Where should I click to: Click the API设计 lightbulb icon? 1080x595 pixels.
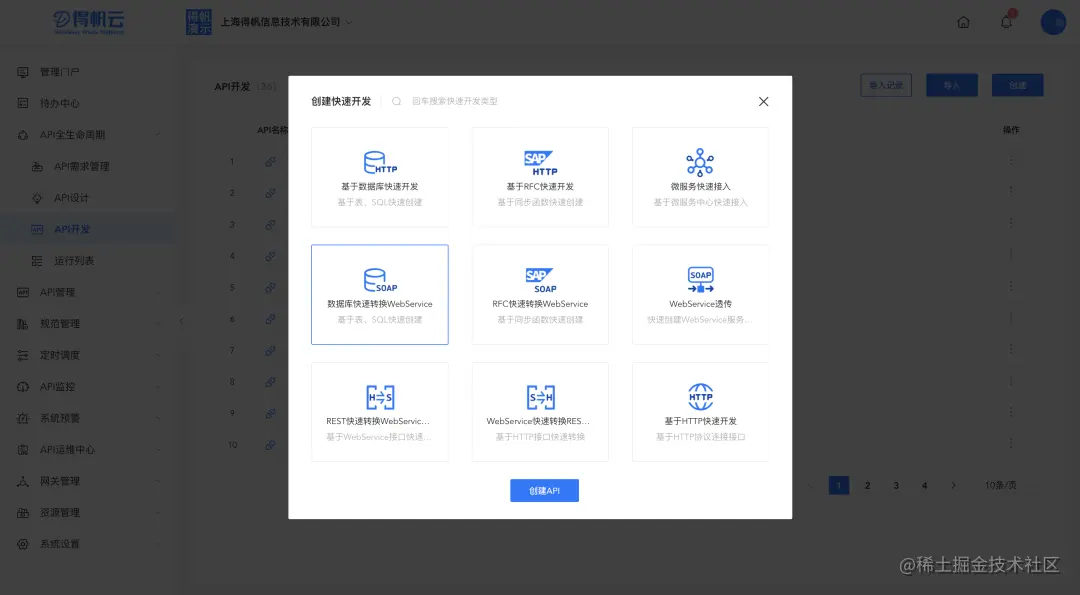pos(37,198)
